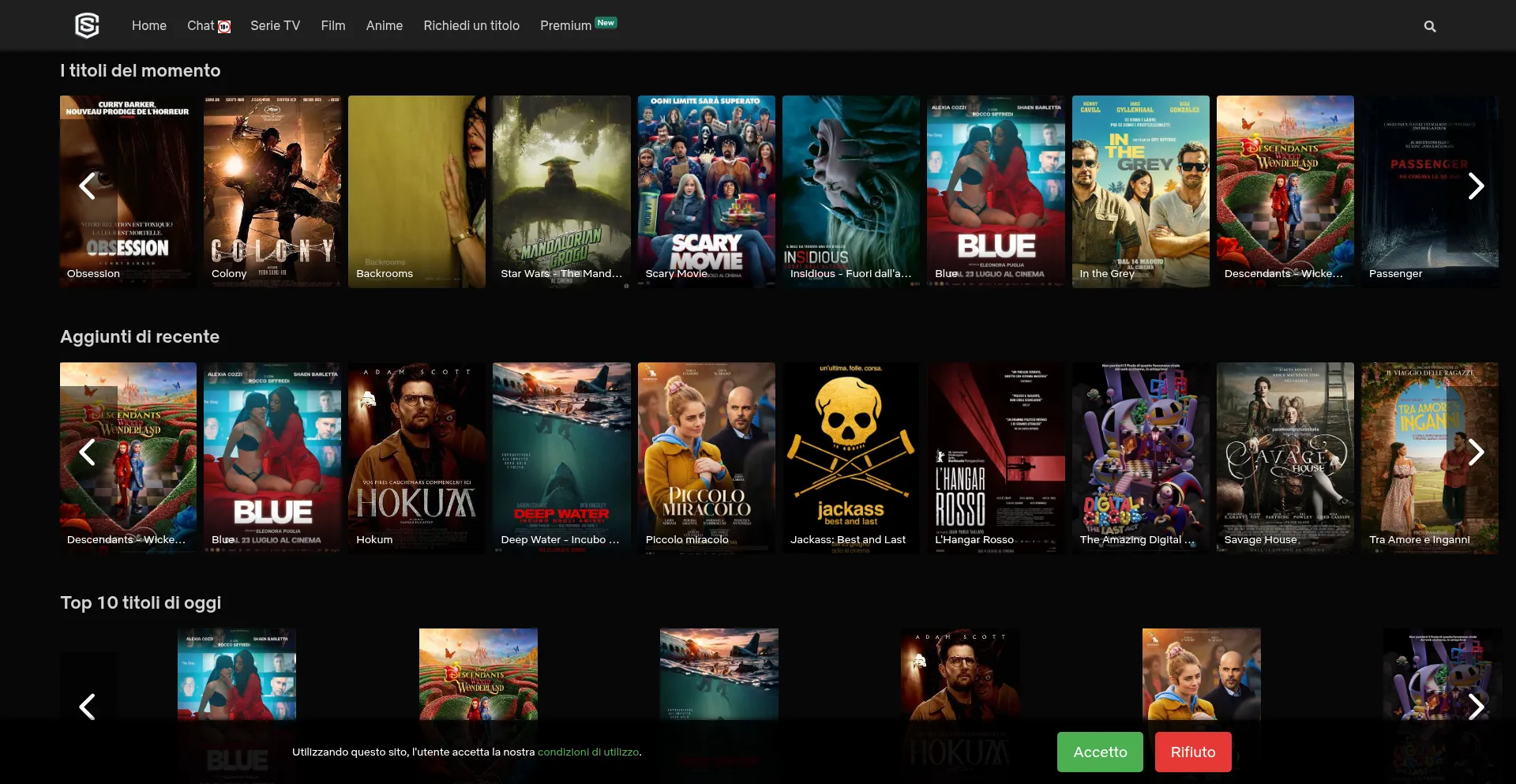Click the New badge beside Premium
Viewport: 1516px width, 784px height.
click(x=606, y=23)
